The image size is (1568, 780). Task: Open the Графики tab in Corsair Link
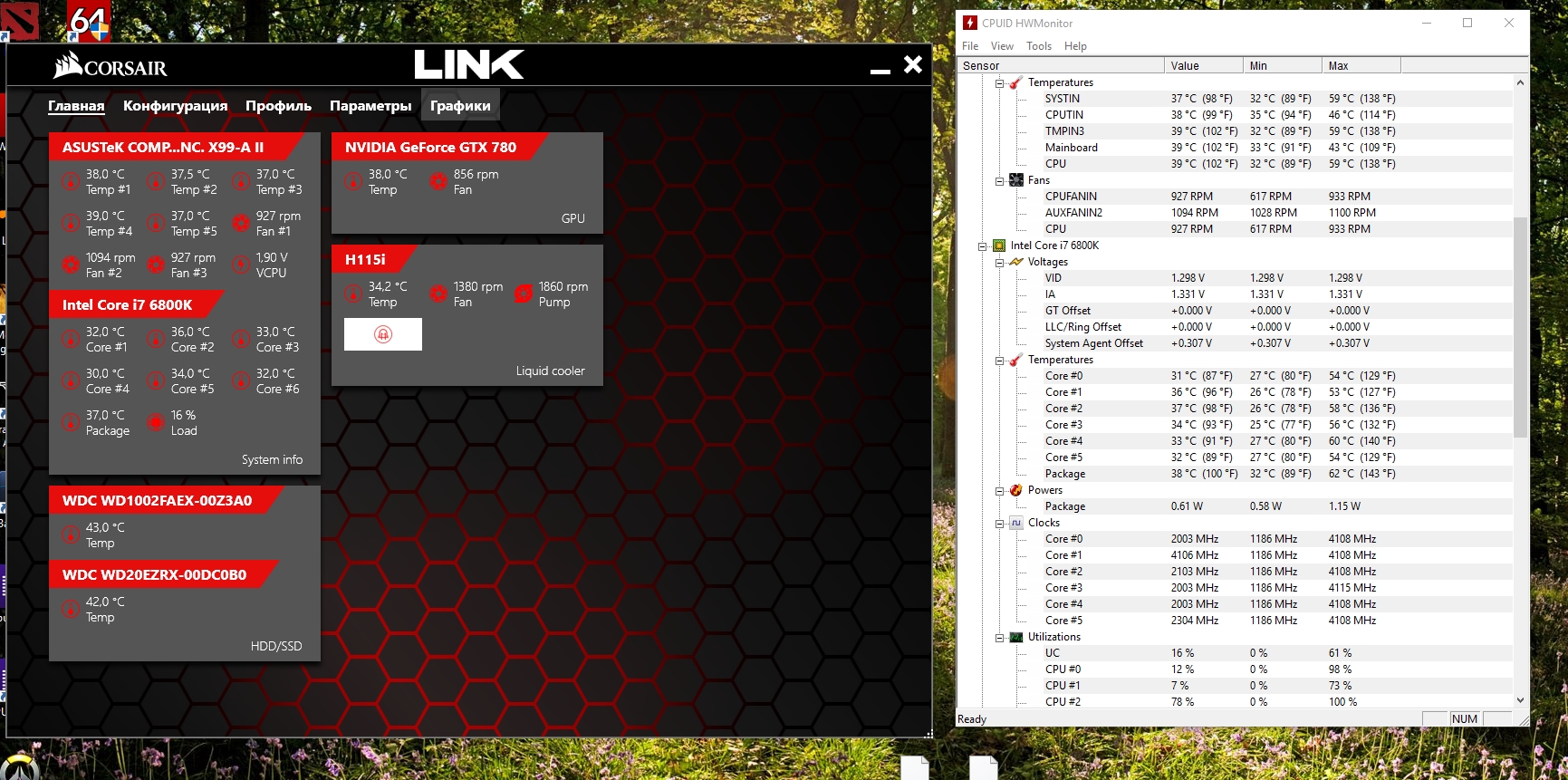[x=460, y=106]
